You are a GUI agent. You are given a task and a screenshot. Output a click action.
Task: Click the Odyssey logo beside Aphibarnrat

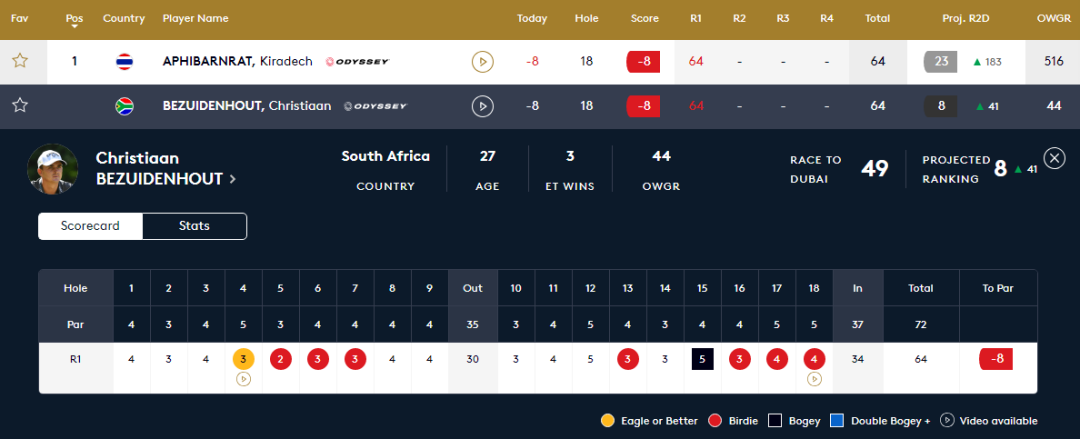357,61
